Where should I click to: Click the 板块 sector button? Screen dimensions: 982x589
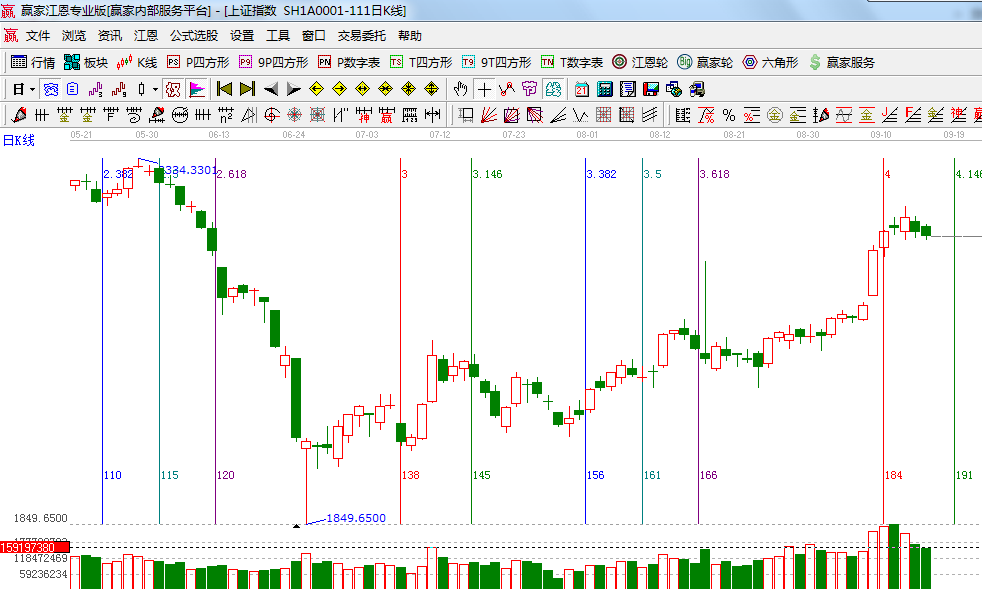[86, 62]
